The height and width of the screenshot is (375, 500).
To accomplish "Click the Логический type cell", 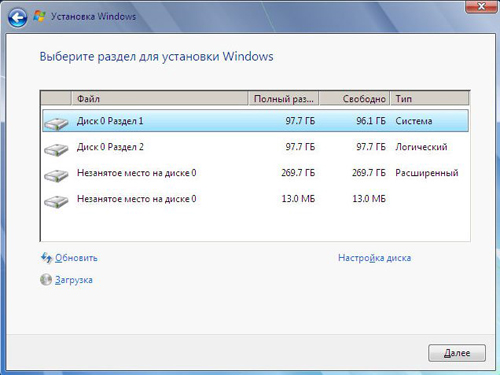I will (421, 147).
